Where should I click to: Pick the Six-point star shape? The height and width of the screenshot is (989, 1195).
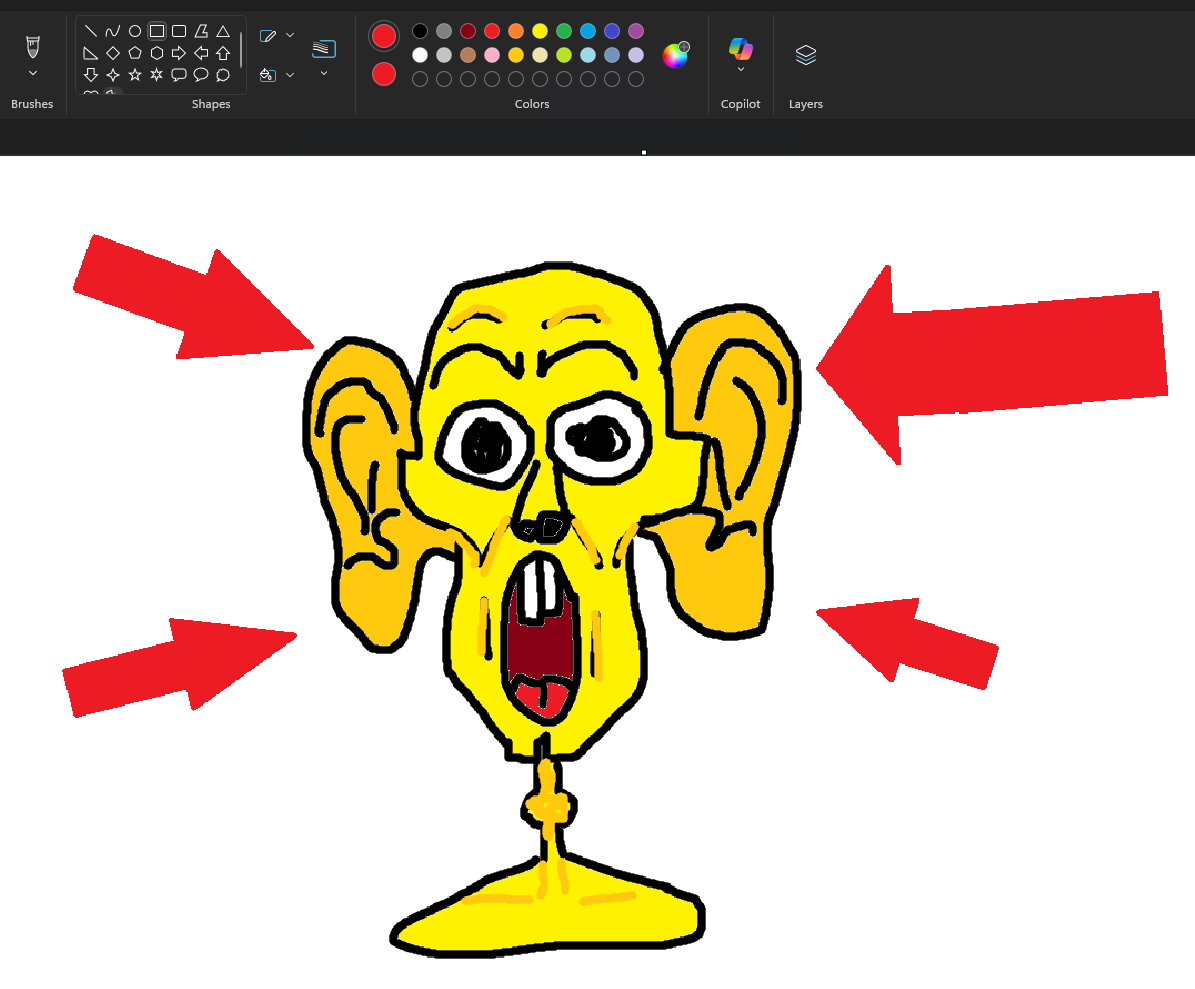click(157, 75)
